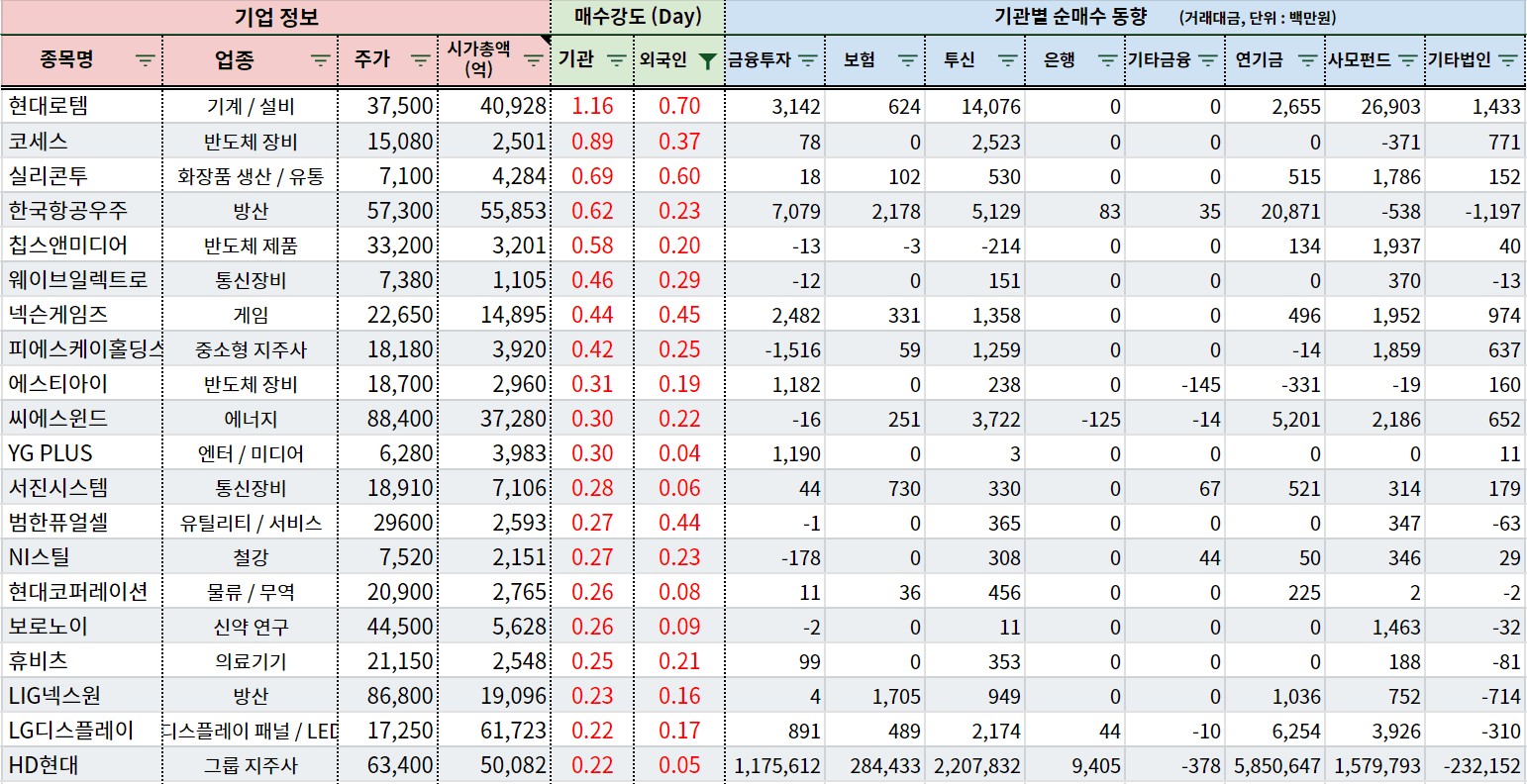Click the 61,723 market cap cell
1527x784 pixels.
(494, 731)
